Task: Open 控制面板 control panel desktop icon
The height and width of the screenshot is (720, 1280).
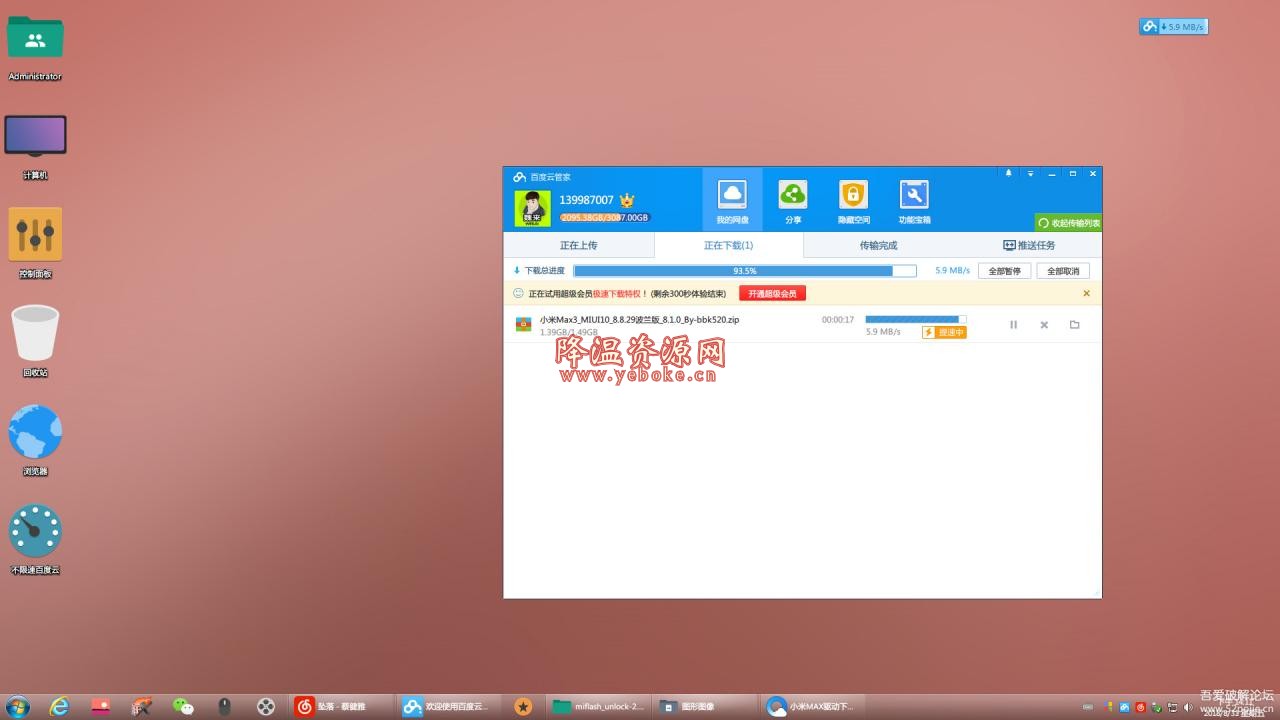Action: 35,245
